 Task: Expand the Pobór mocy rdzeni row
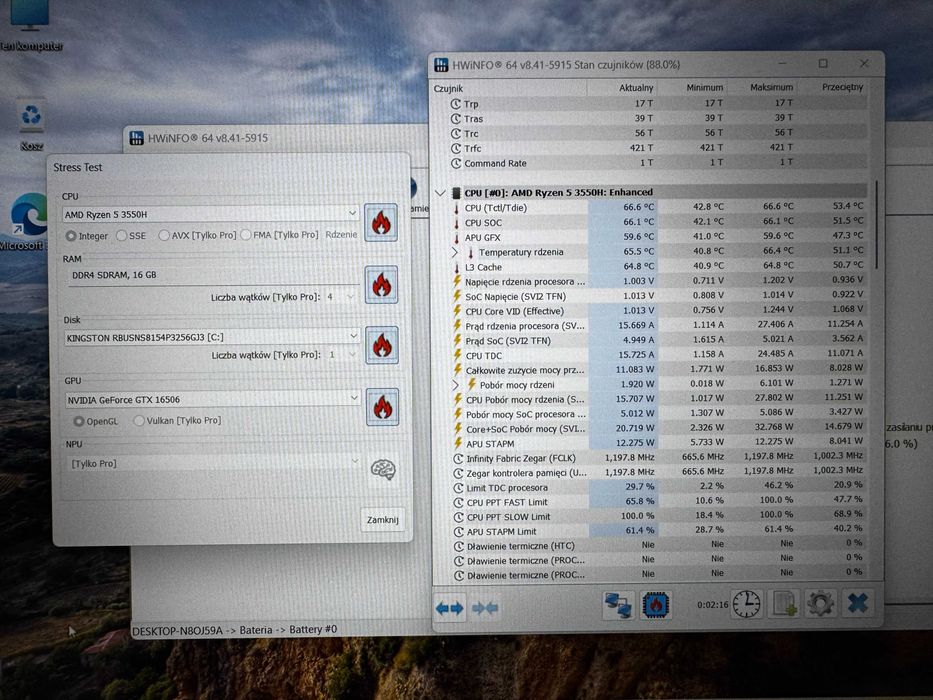pos(456,385)
